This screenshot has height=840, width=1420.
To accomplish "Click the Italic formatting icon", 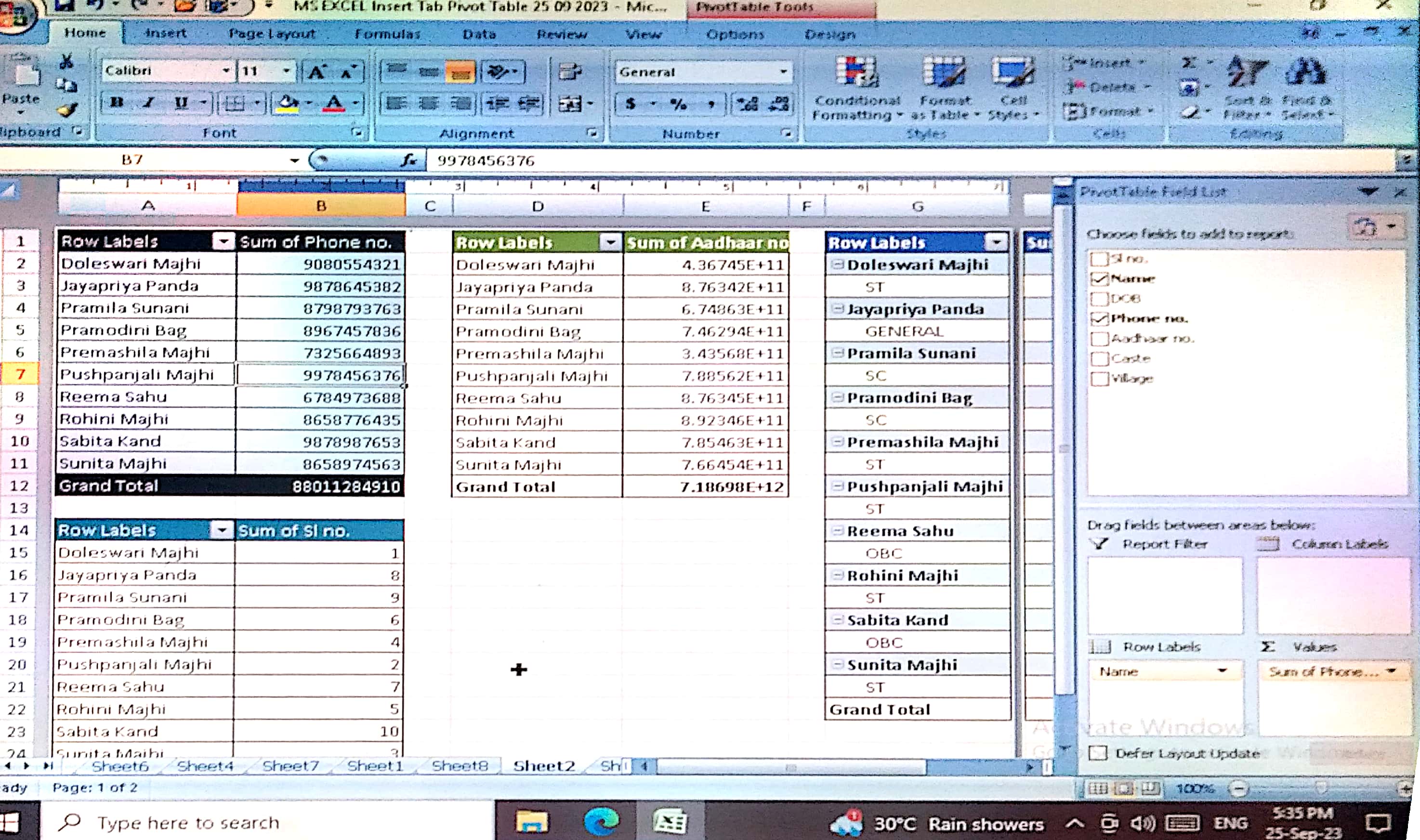I will (149, 103).
